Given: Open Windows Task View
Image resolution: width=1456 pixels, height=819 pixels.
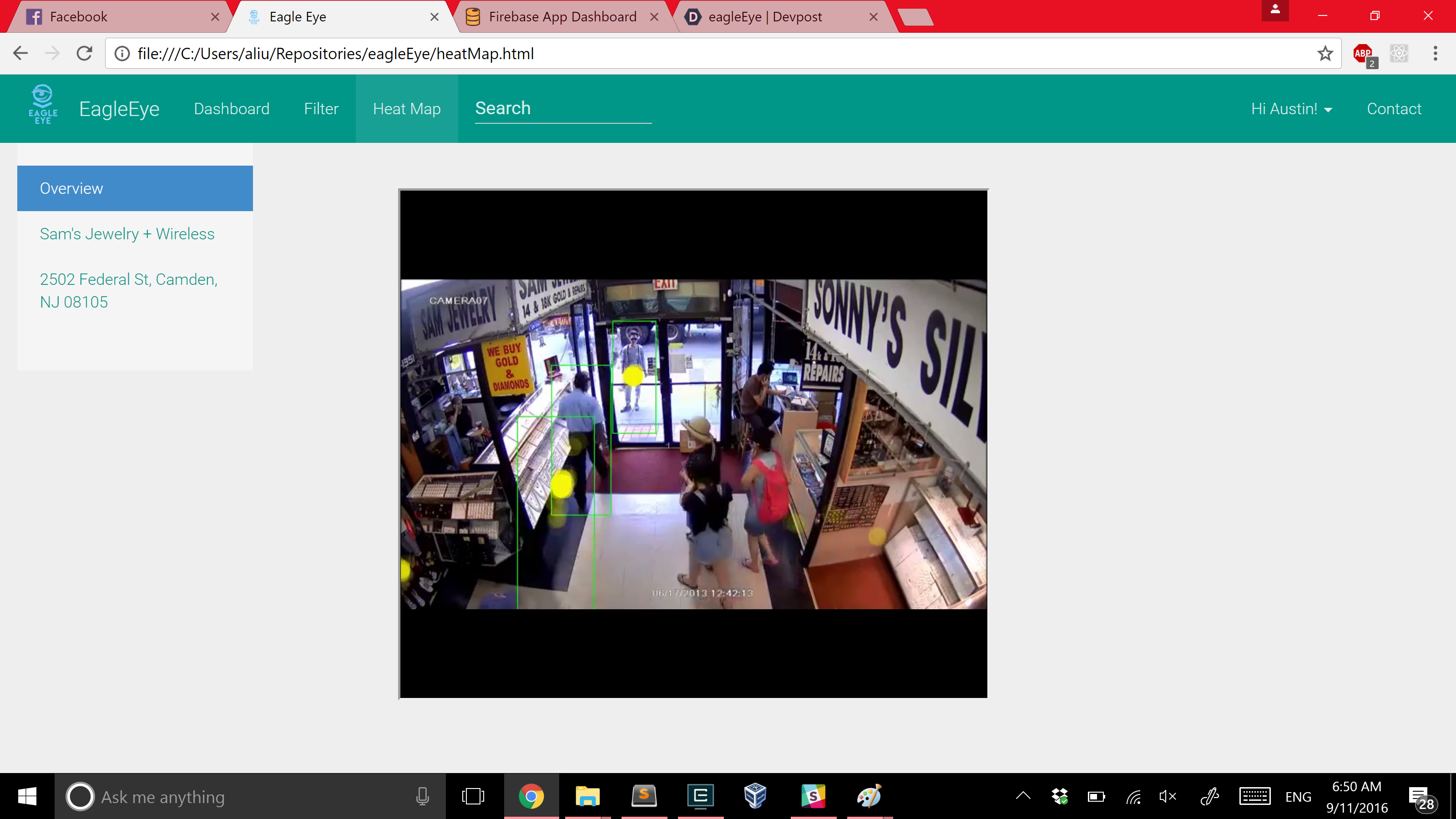Looking at the screenshot, I should [473, 796].
